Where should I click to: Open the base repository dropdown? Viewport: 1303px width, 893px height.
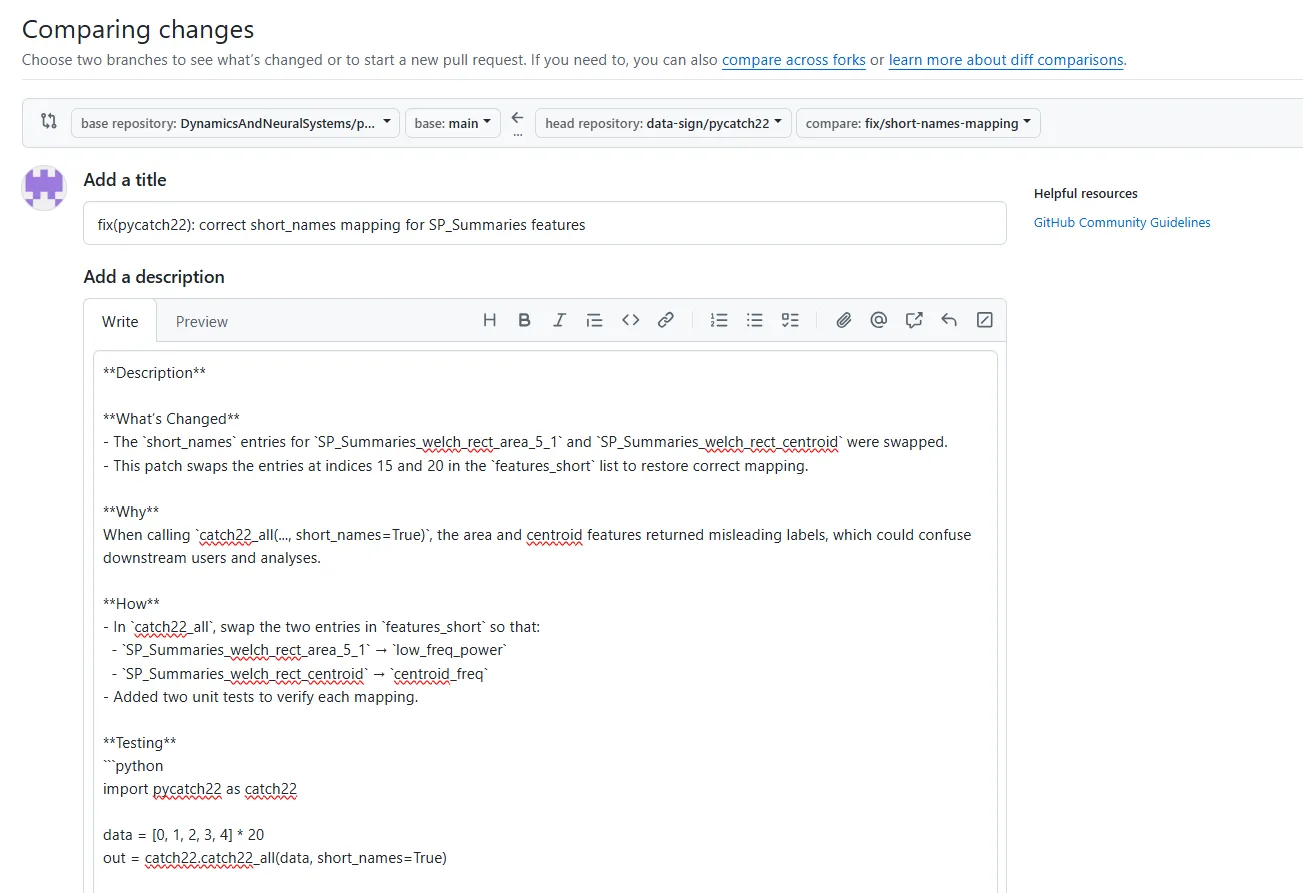pyautogui.click(x=235, y=123)
